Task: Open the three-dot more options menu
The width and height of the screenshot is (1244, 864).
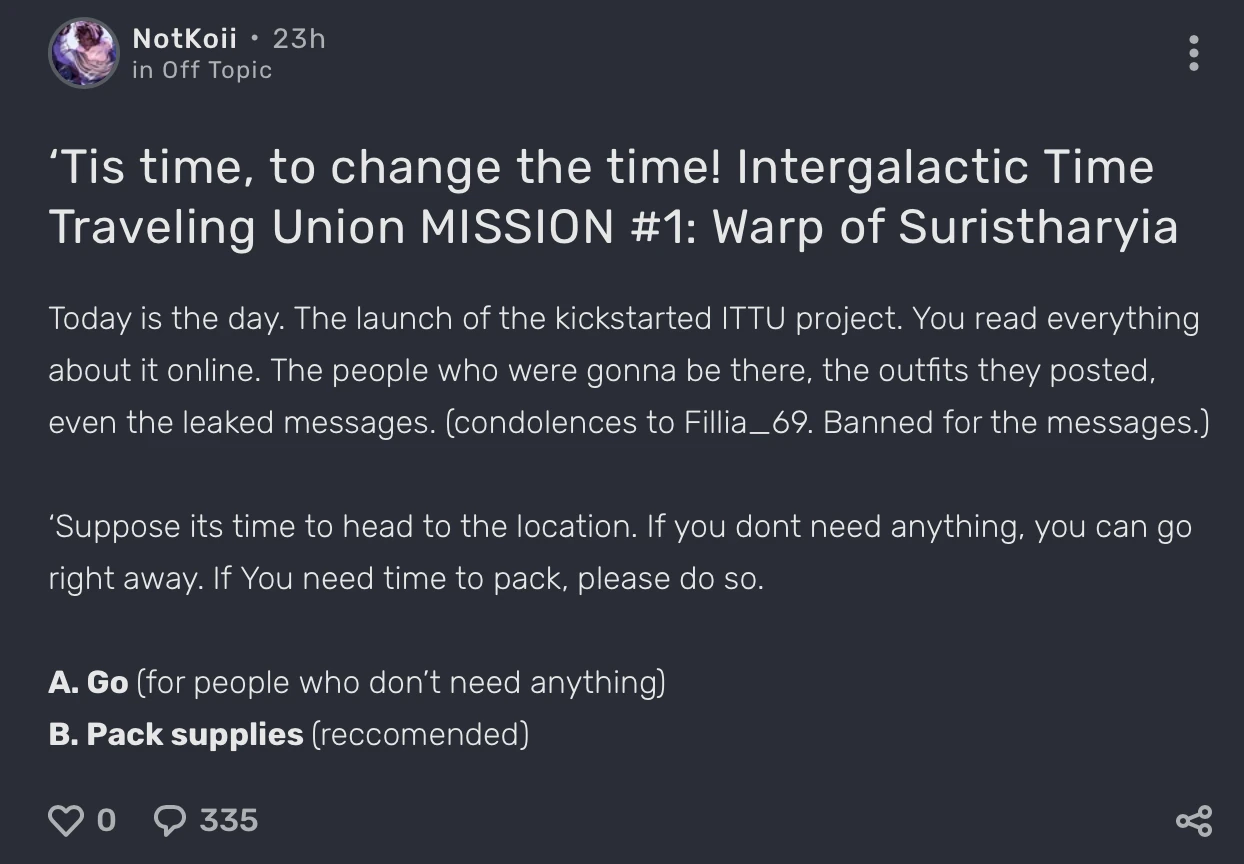Action: (x=1193, y=53)
